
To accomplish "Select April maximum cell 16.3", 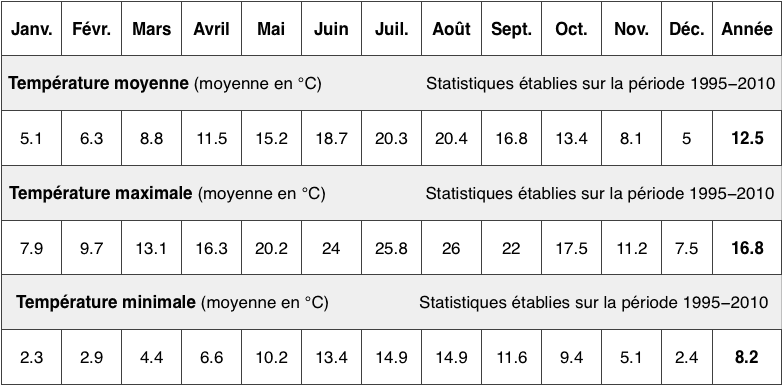I will (212, 248).
